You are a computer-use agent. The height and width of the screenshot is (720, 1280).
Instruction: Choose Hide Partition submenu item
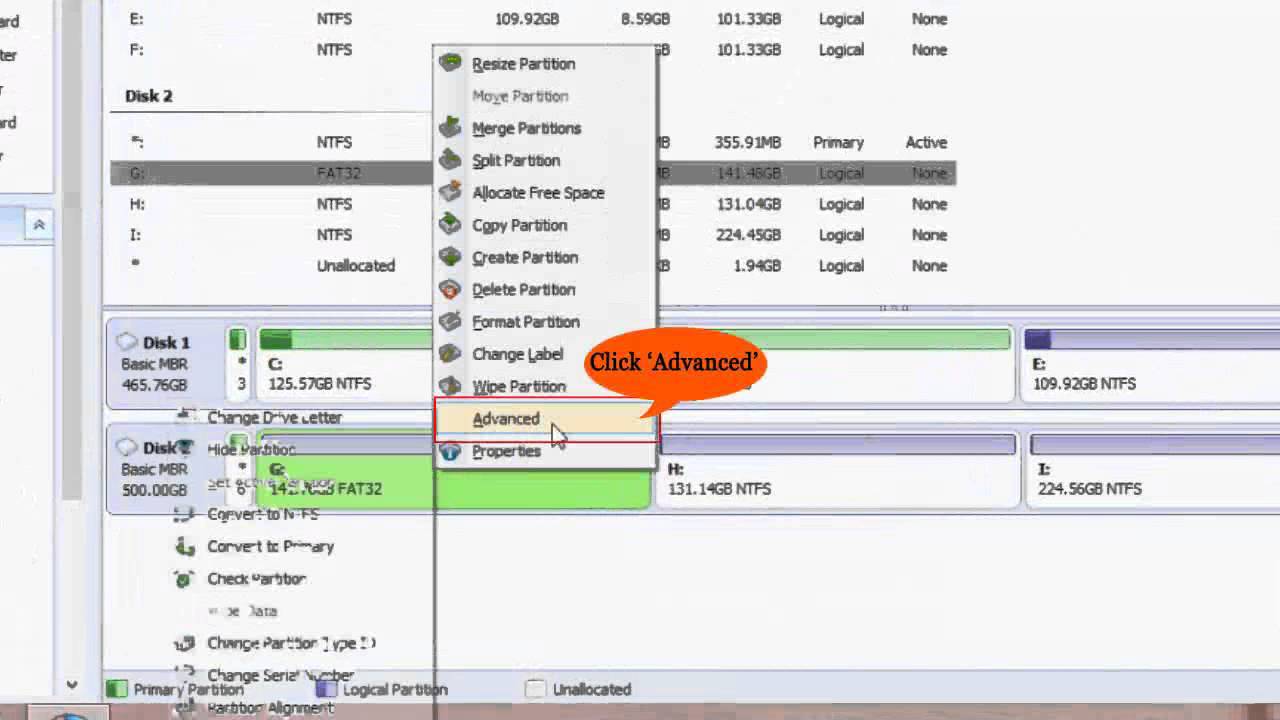251,450
